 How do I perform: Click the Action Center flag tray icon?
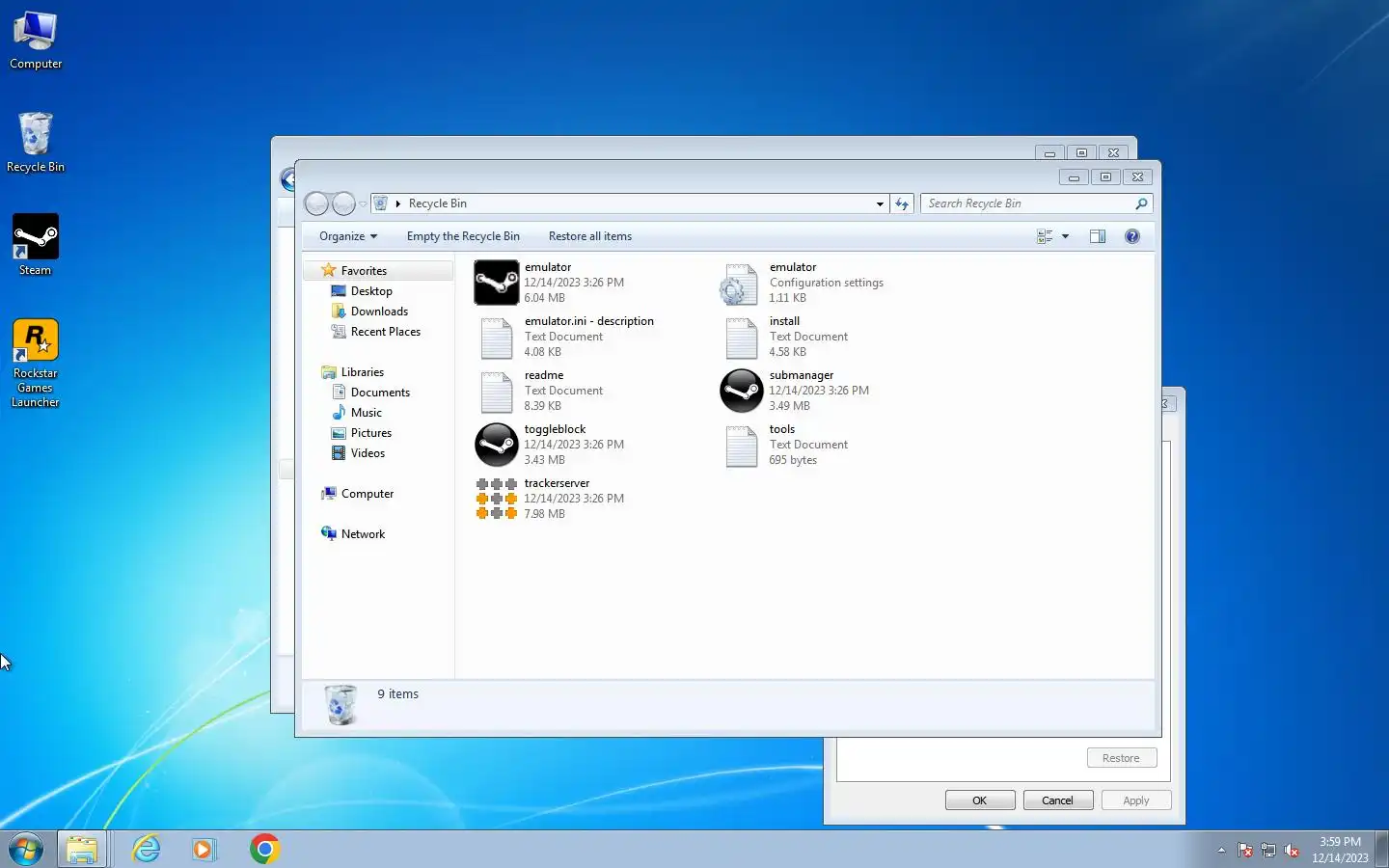point(1245,850)
